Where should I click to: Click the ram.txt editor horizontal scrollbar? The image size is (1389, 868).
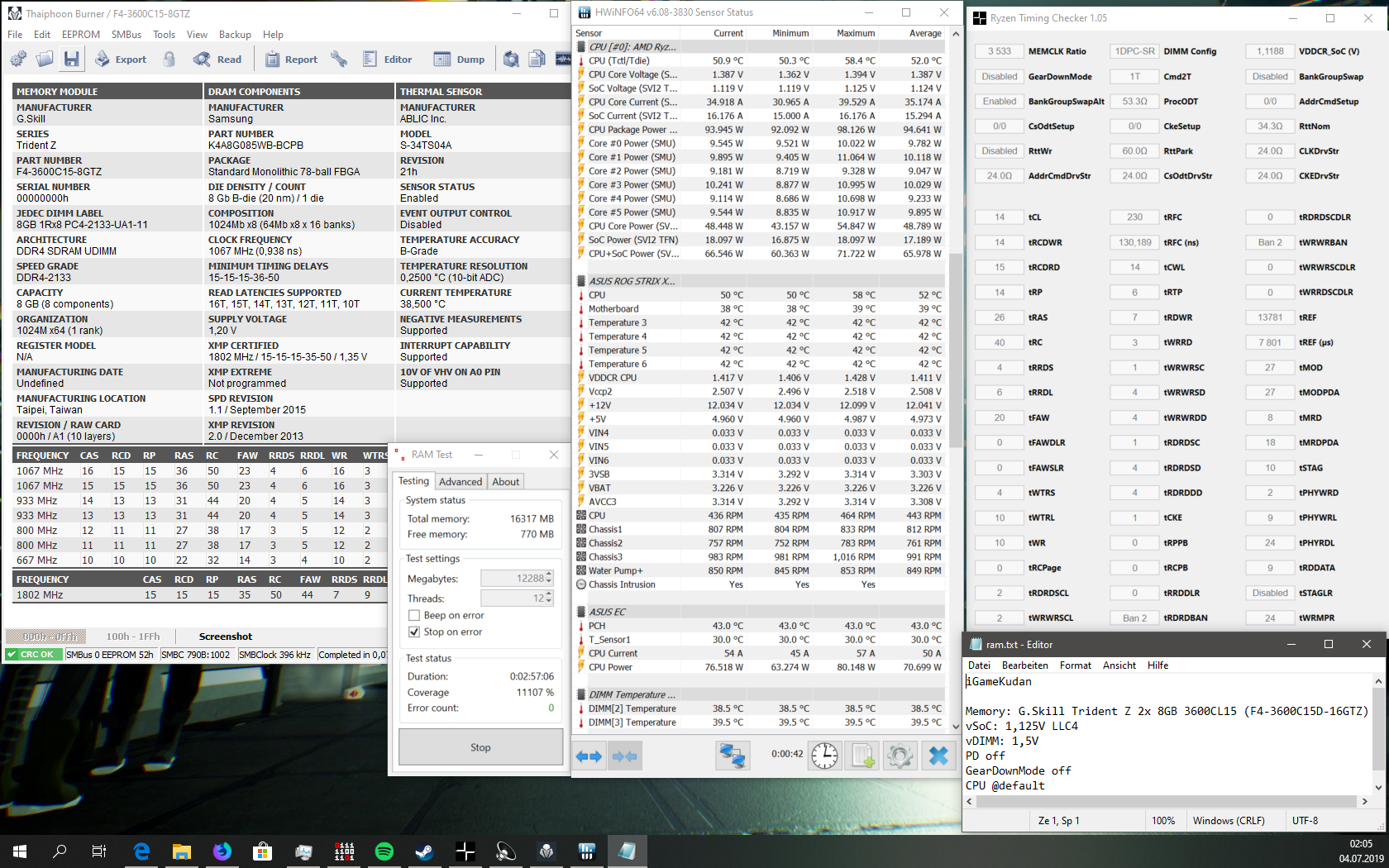pos(1166,801)
